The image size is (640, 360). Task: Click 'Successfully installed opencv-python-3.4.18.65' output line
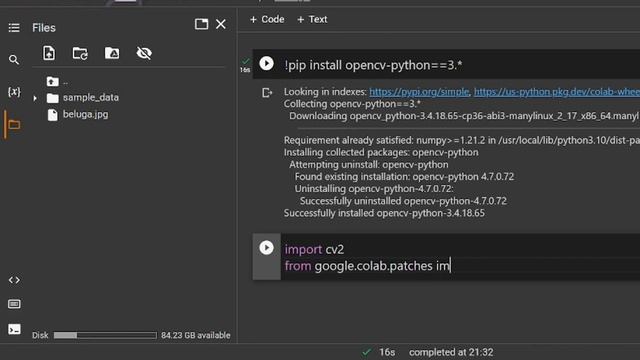click(384, 213)
